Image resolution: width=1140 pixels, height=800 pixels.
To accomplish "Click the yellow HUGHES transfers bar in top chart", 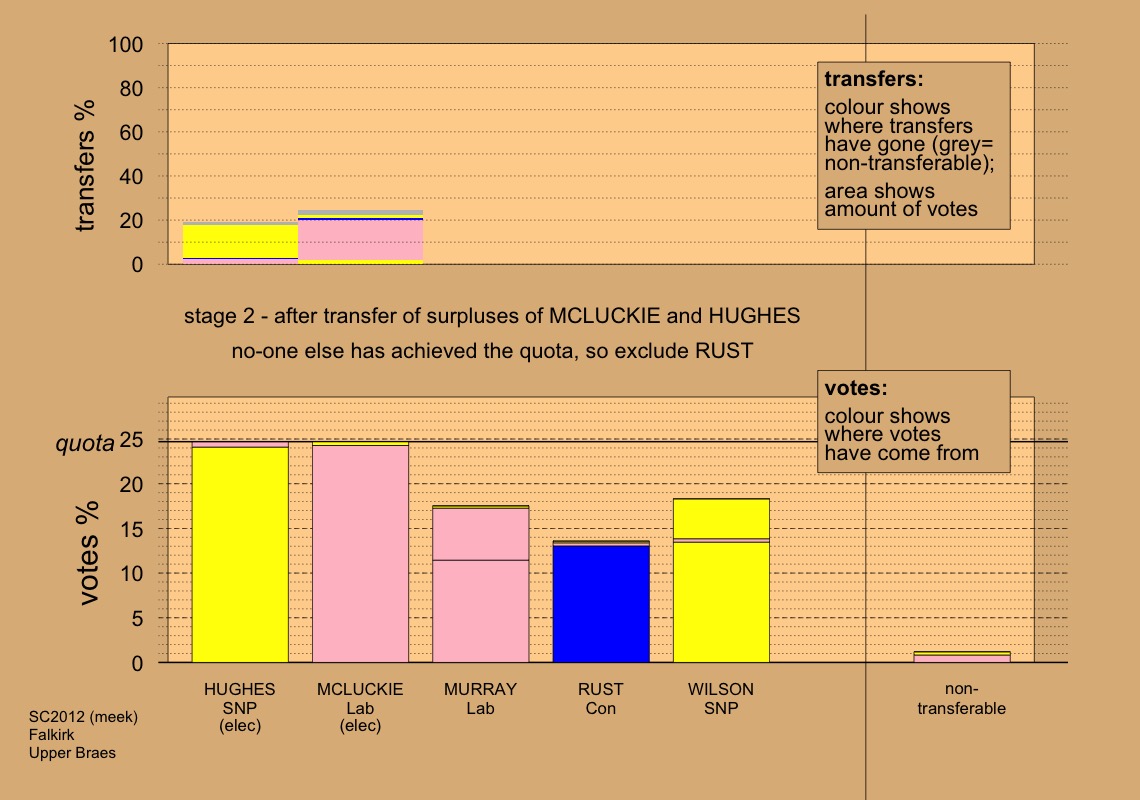I will pyautogui.click(x=240, y=241).
